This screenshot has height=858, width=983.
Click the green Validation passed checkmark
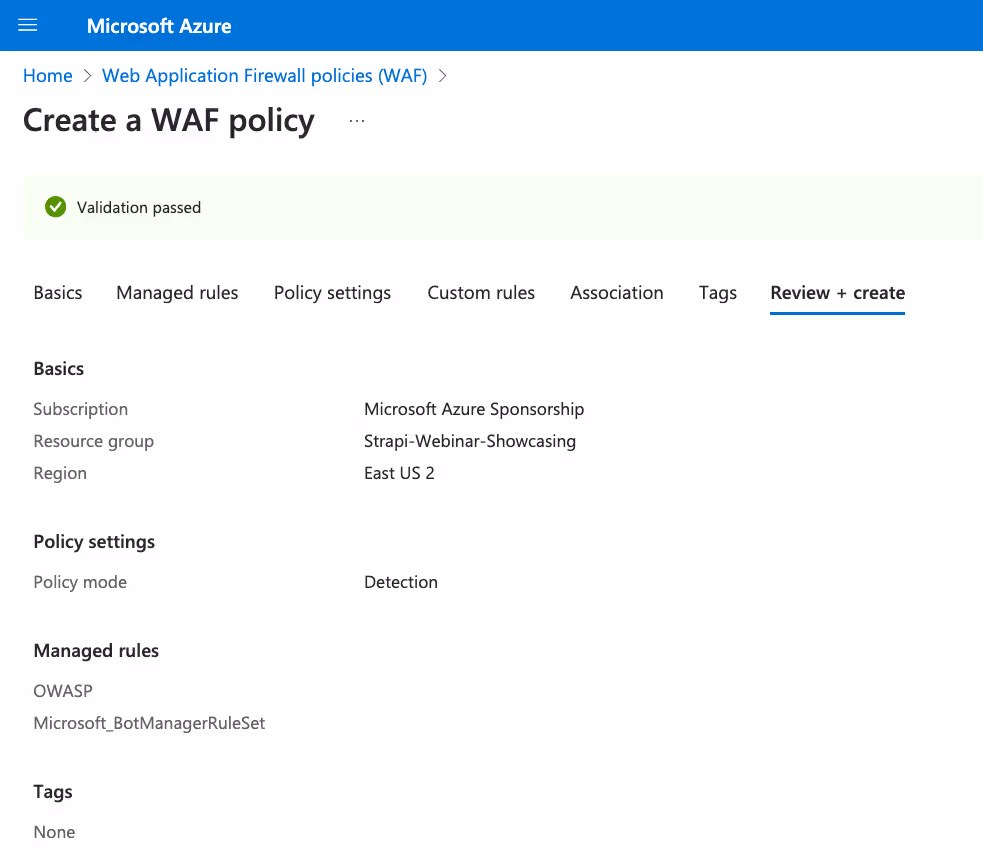coord(55,207)
